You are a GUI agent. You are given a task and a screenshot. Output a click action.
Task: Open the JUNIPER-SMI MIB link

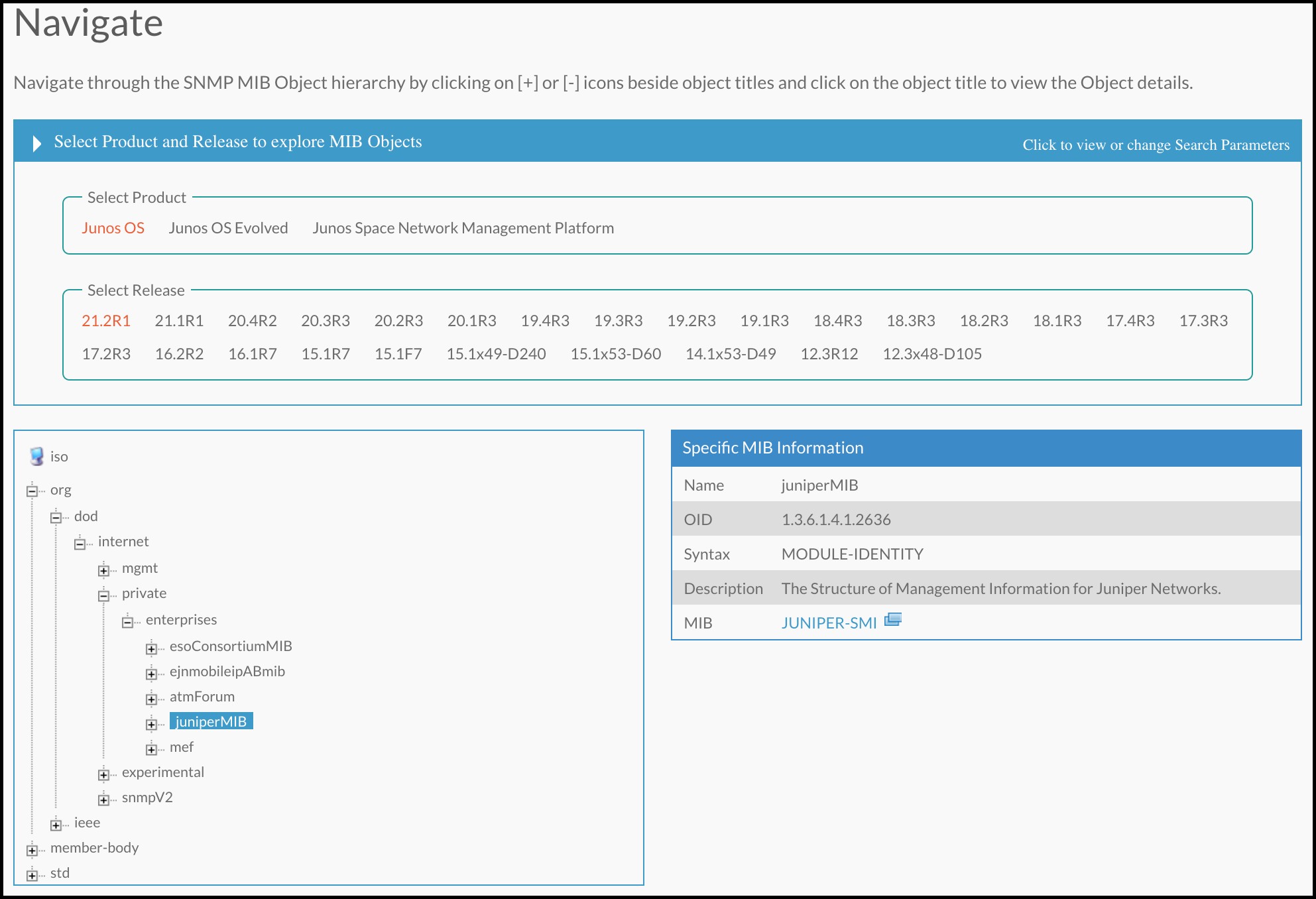(829, 623)
